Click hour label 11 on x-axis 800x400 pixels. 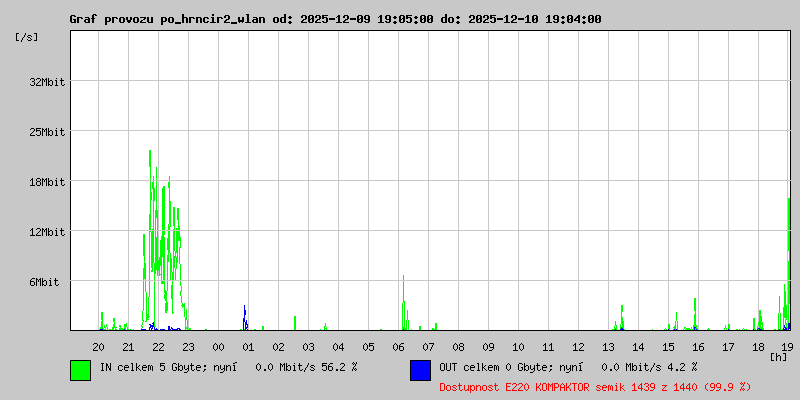[x=548, y=347]
